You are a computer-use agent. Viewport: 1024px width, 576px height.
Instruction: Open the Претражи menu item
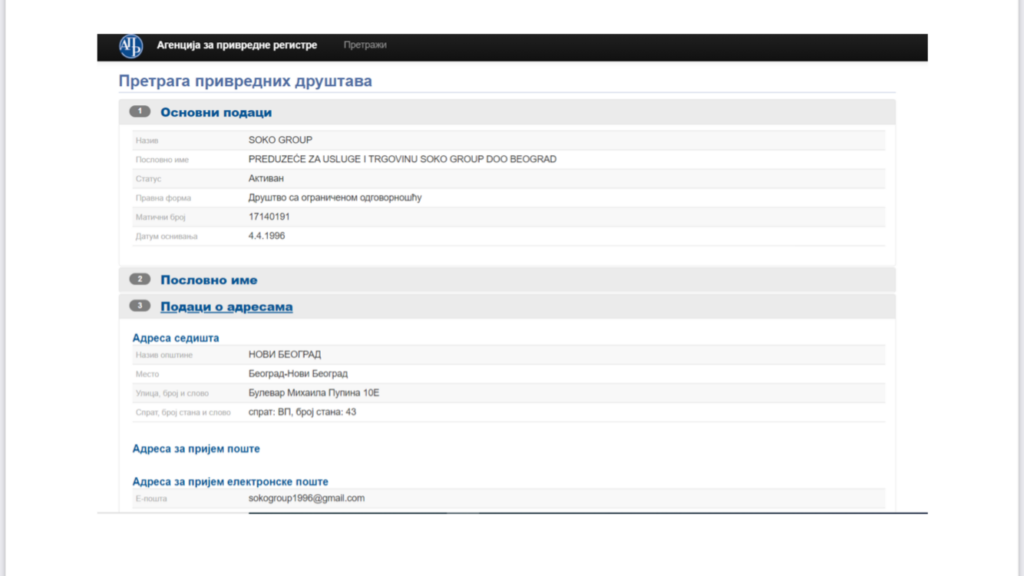(365, 46)
